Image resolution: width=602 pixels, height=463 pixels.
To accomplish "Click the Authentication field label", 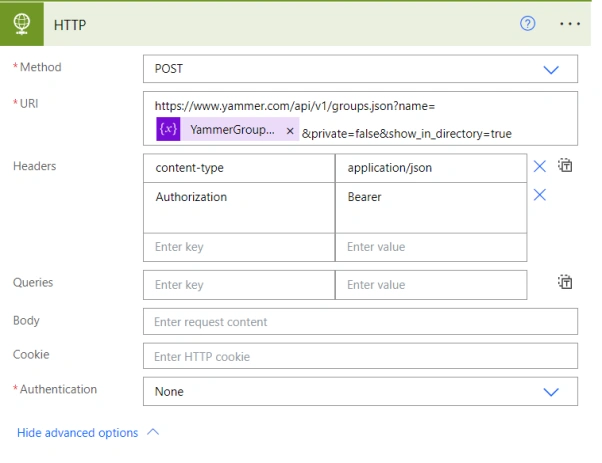I will [58, 389].
